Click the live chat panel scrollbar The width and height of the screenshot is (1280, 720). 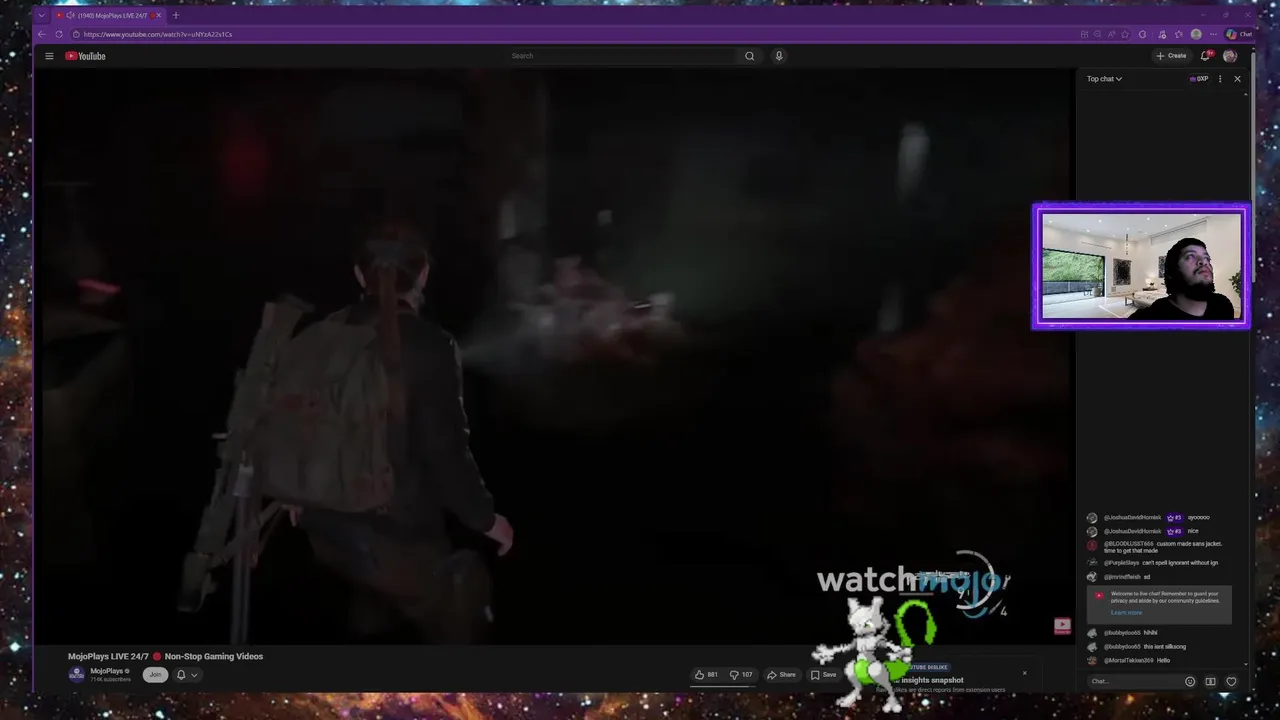click(1245, 380)
